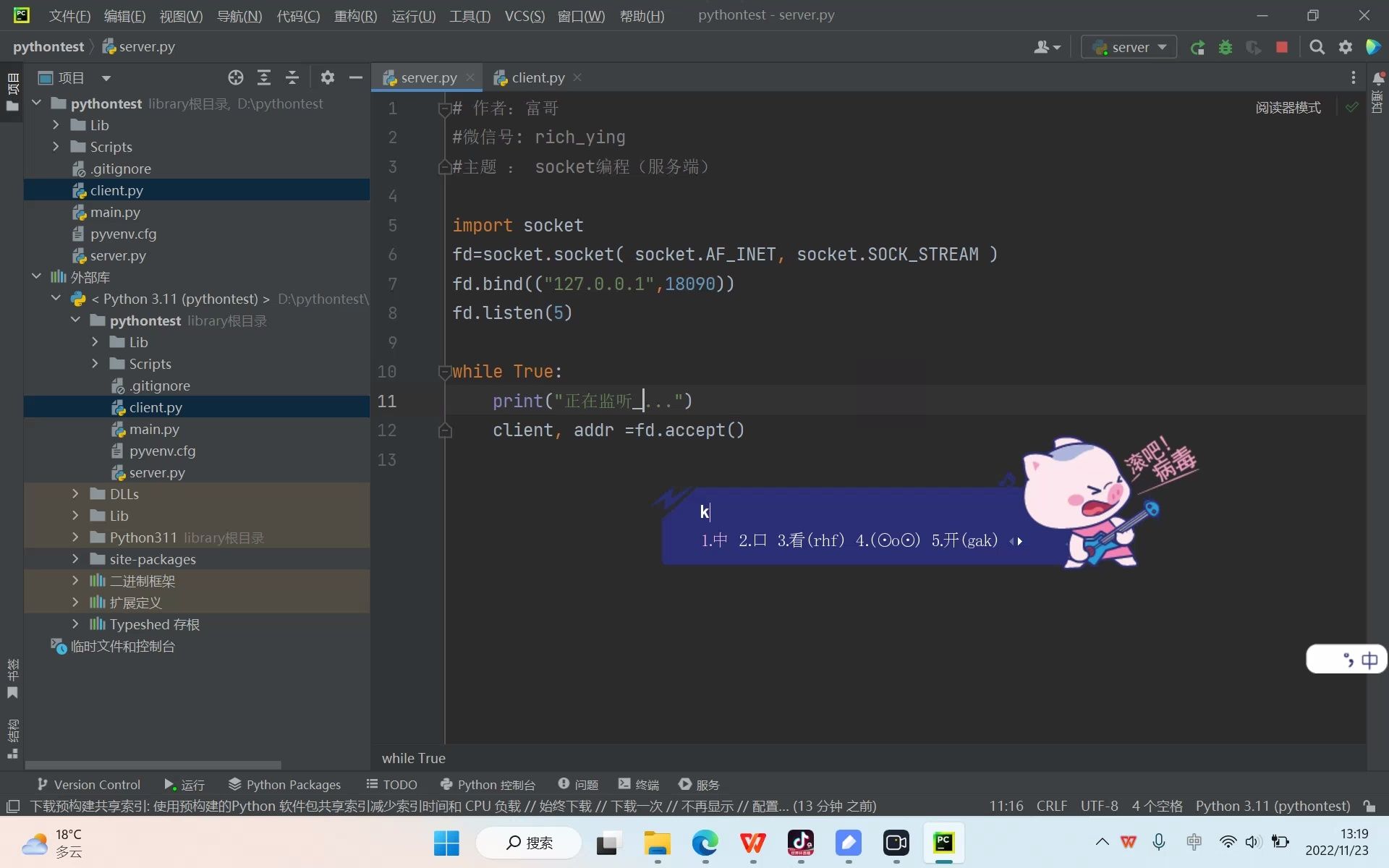This screenshot has height=868, width=1389.
Task: Click the Search everywhere icon in toolbar
Action: point(1317,46)
